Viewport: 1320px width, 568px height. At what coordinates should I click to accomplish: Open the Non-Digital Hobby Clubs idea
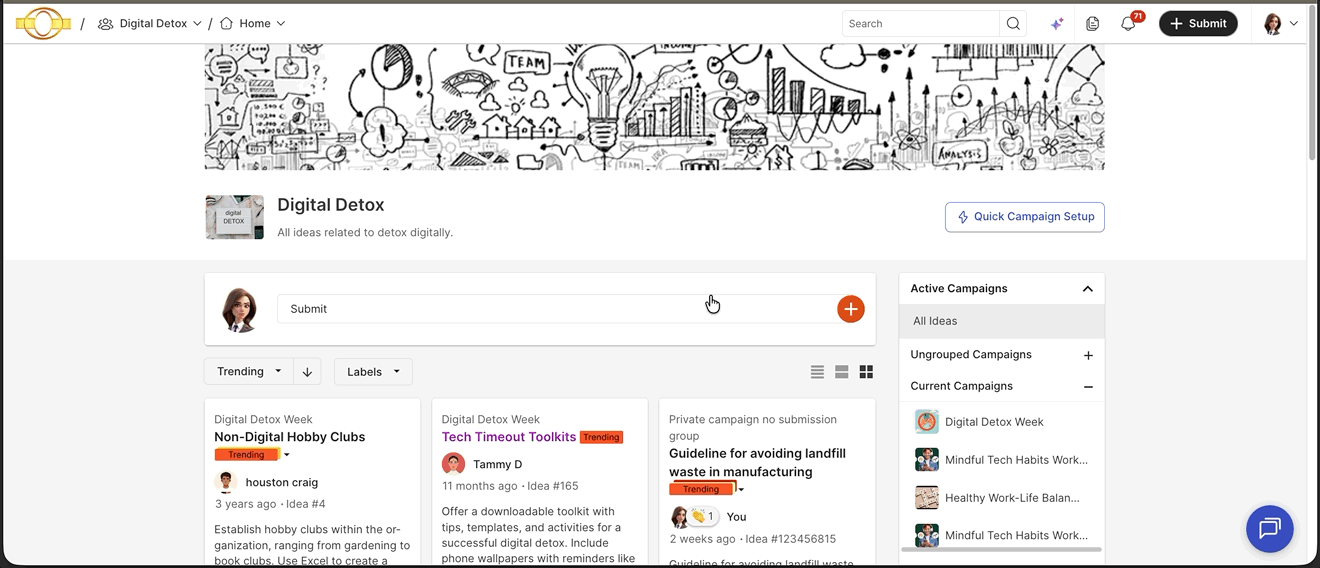[x=289, y=437]
